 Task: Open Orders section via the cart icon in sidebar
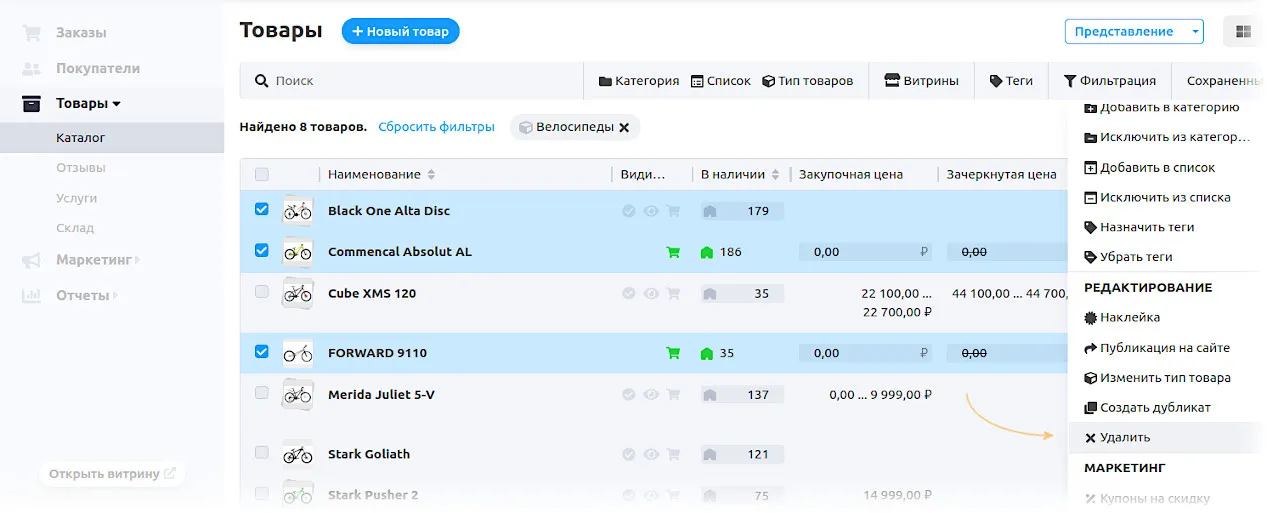[32, 33]
